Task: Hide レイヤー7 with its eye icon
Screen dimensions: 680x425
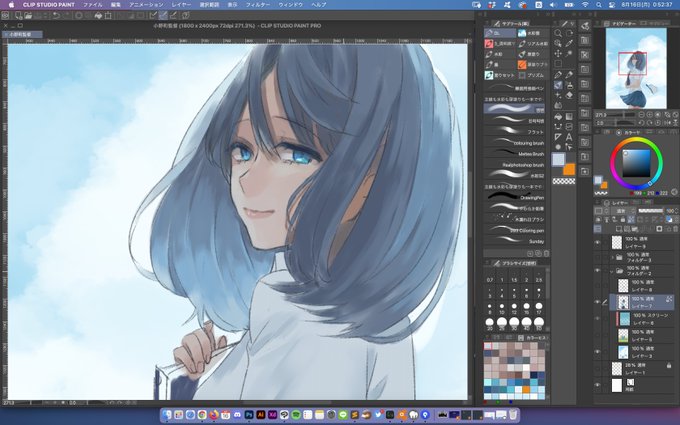Action: pyautogui.click(x=598, y=302)
